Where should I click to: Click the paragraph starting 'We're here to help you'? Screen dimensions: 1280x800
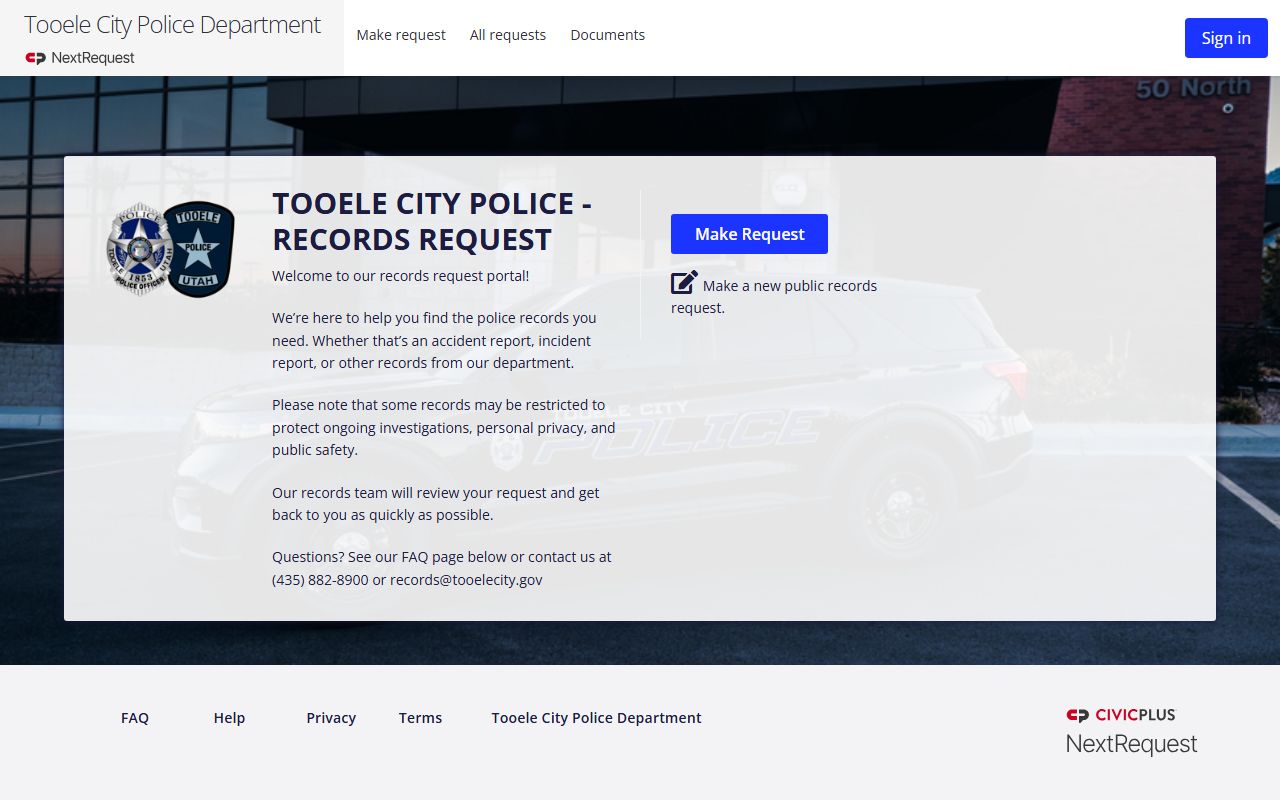coord(434,340)
